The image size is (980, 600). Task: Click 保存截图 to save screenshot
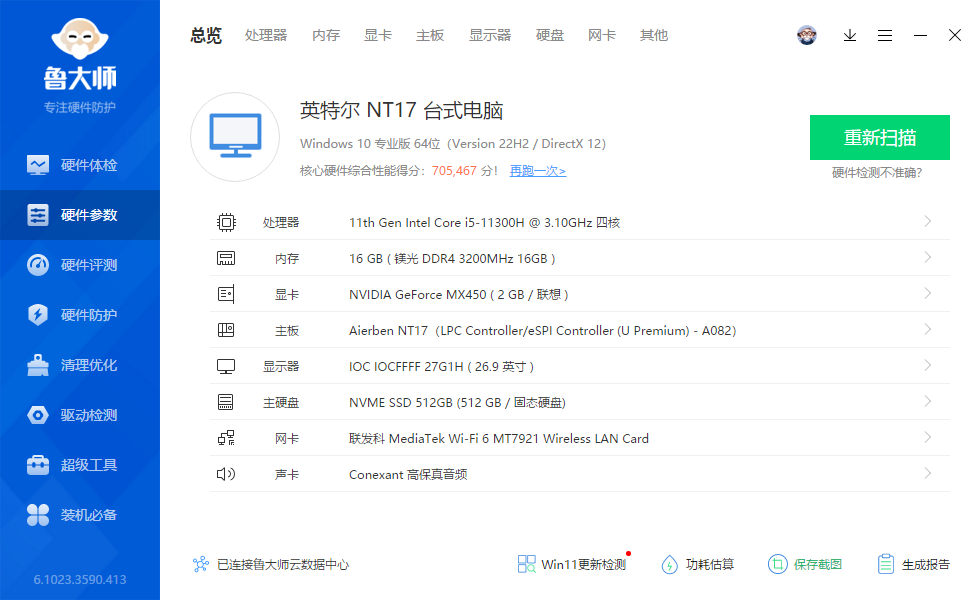click(805, 564)
